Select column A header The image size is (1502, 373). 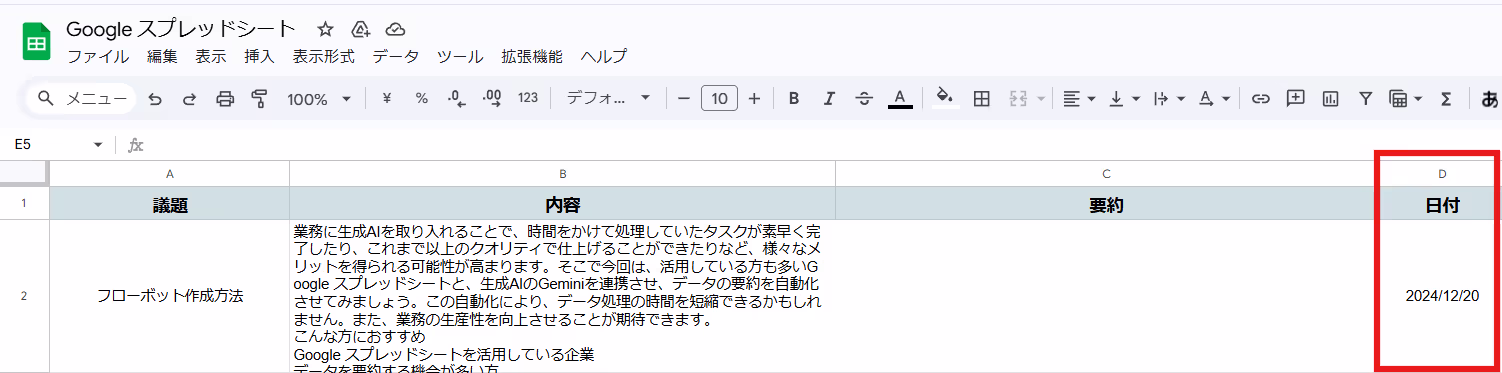[x=169, y=174]
